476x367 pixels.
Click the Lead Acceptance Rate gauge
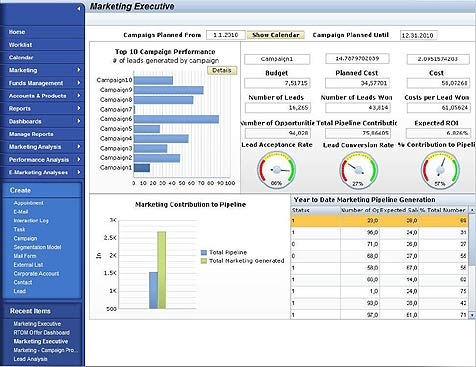click(x=276, y=170)
